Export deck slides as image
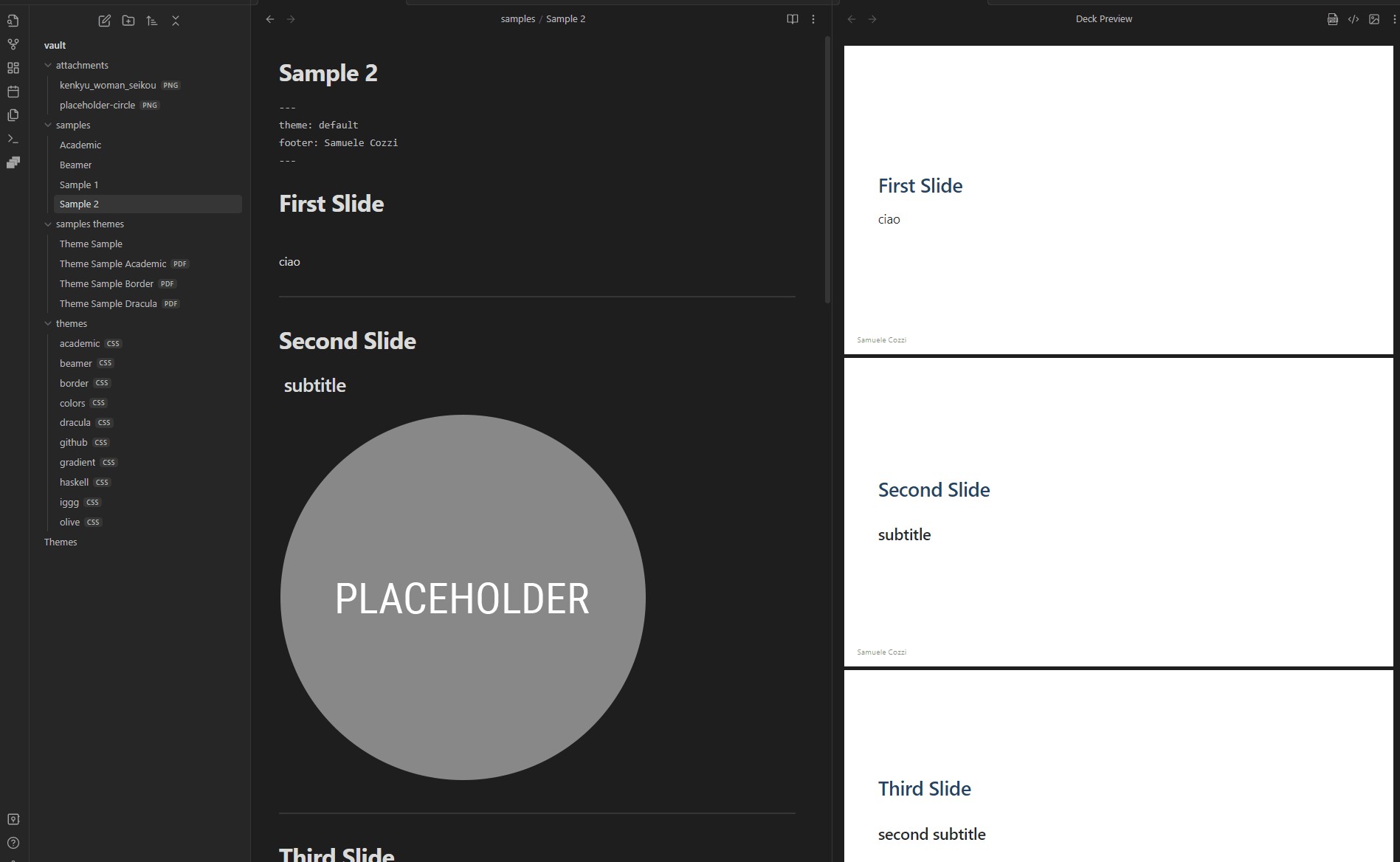 pyautogui.click(x=1374, y=19)
